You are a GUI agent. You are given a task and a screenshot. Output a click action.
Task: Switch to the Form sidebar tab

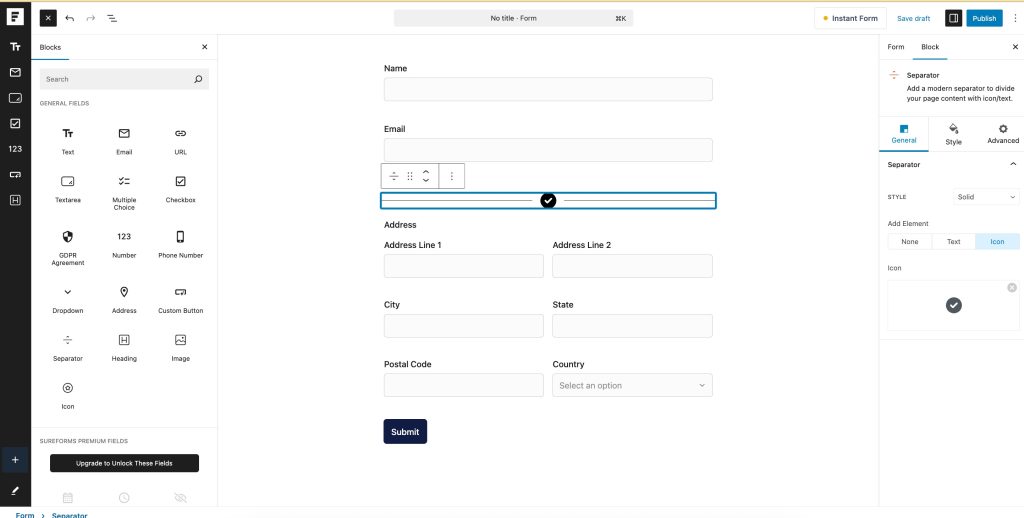coord(896,47)
